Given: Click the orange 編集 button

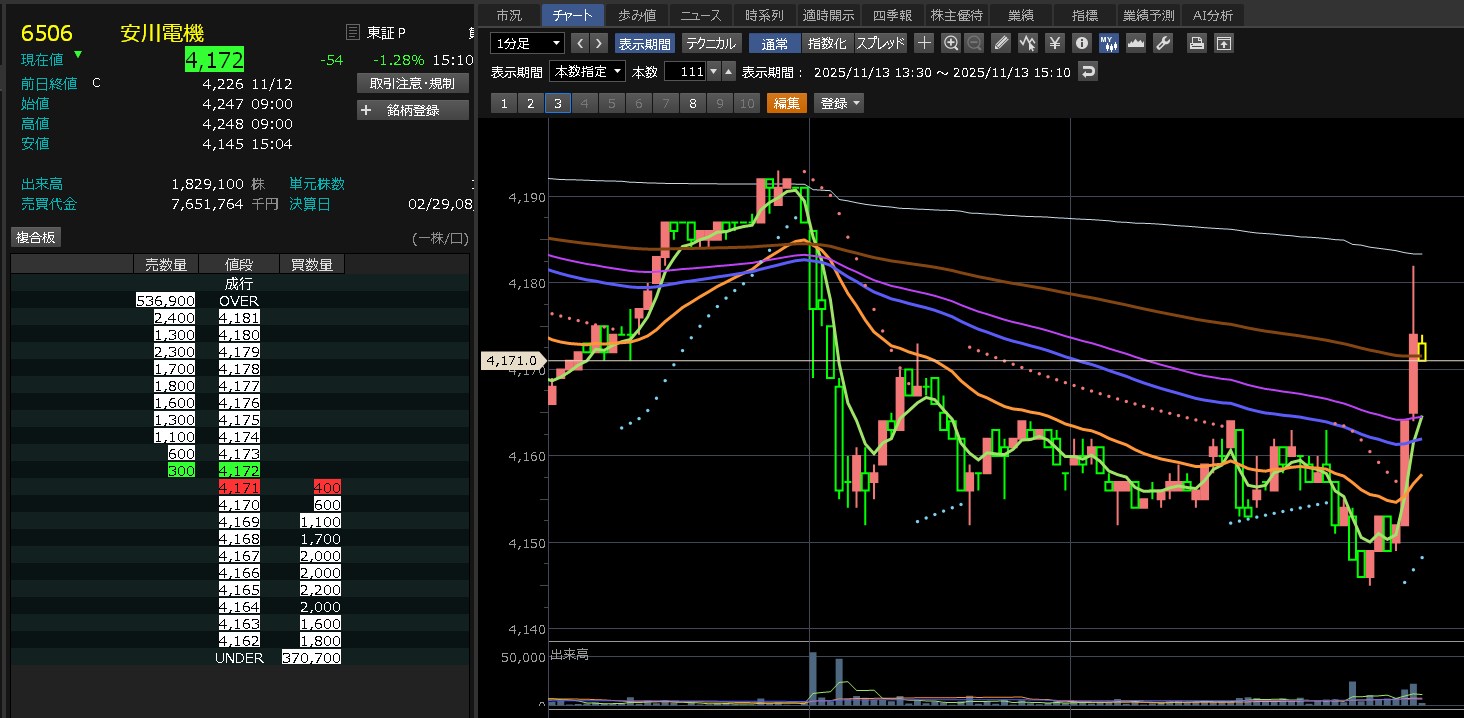Looking at the screenshot, I should coord(786,103).
